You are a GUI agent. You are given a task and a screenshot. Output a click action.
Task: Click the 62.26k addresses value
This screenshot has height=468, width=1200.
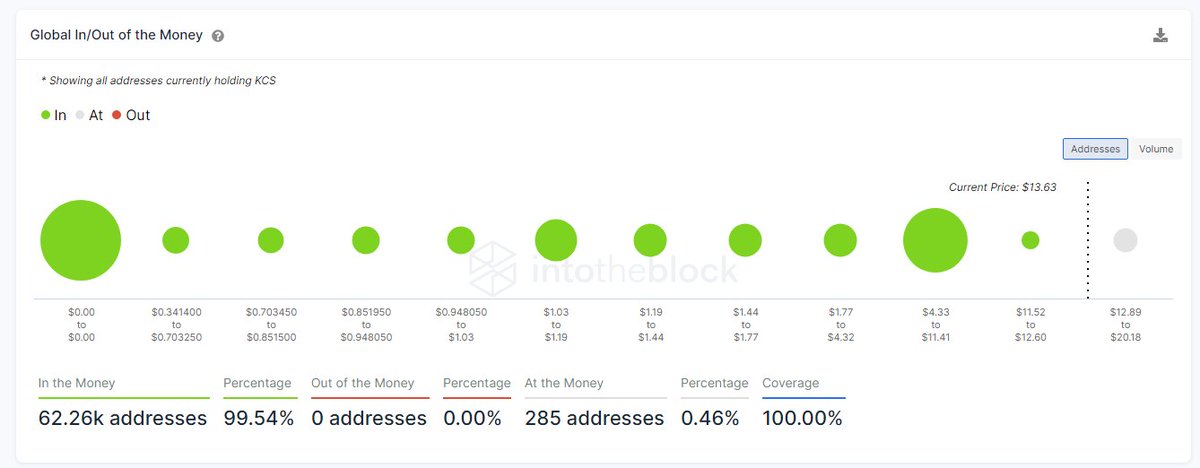point(123,418)
